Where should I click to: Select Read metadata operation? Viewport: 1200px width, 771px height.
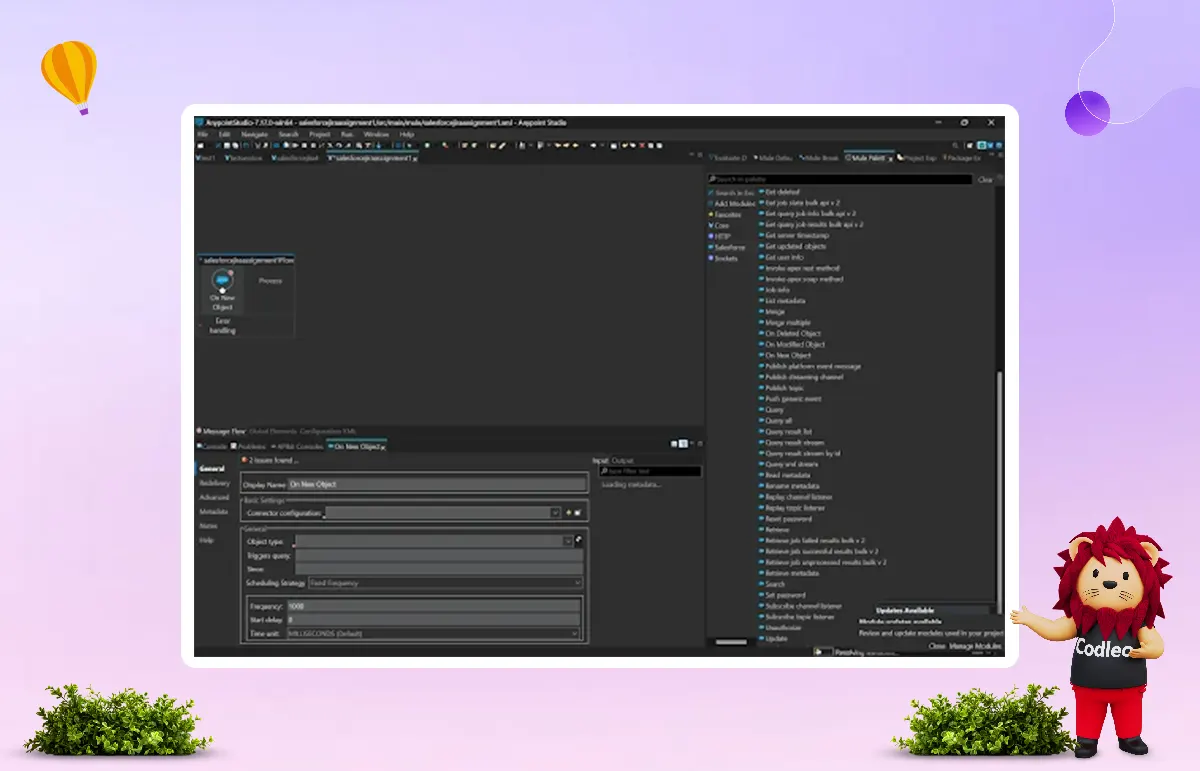click(x=786, y=475)
